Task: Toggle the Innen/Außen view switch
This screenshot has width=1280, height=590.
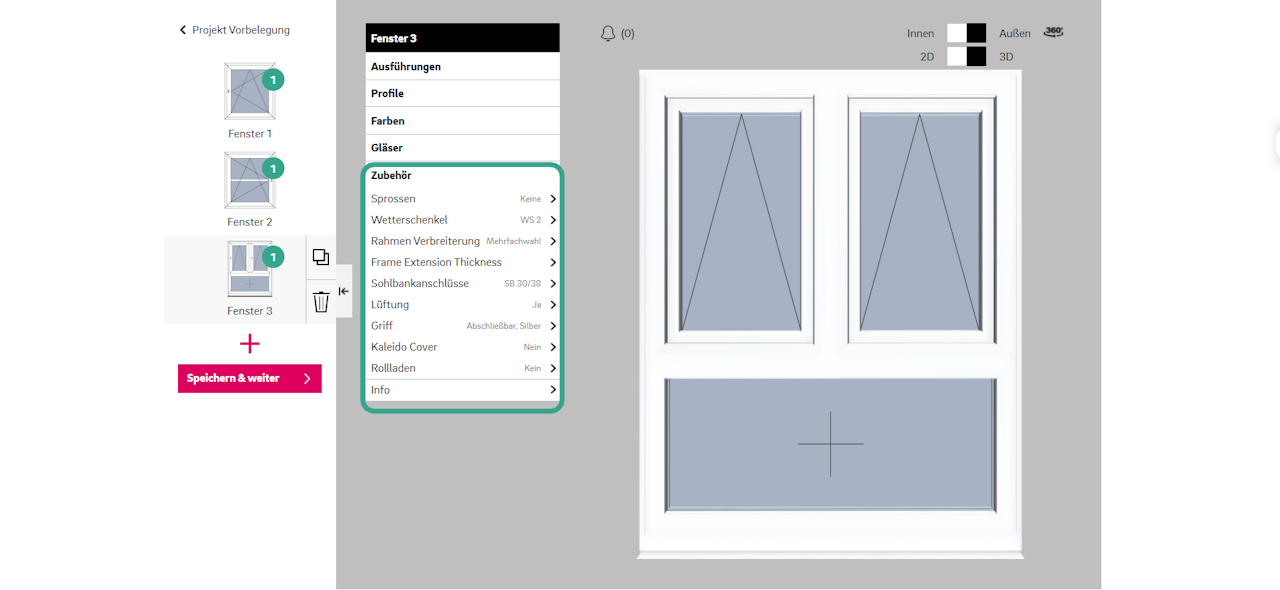Action: tap(966, 33)
